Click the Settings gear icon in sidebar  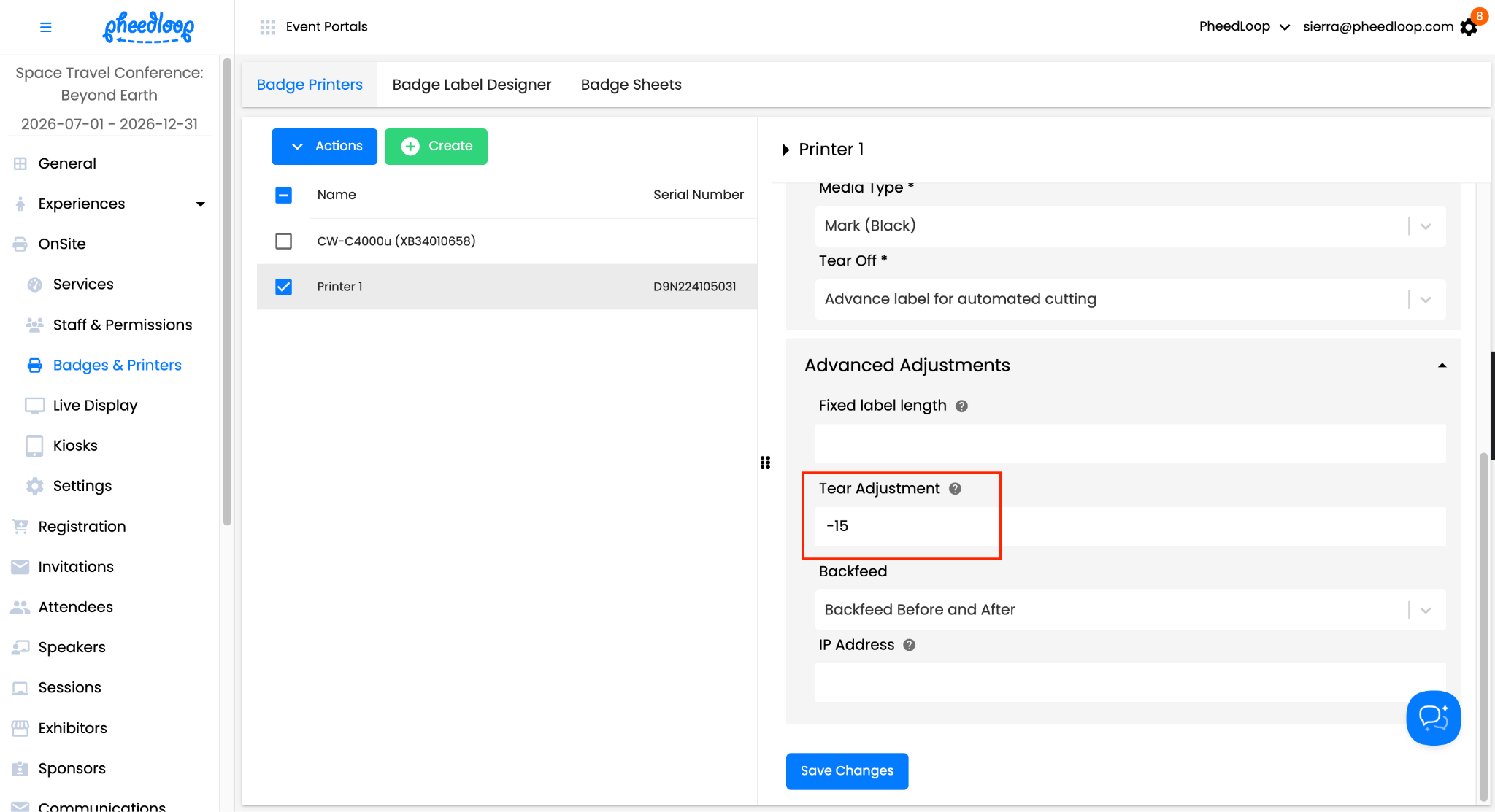coord(34,486)
